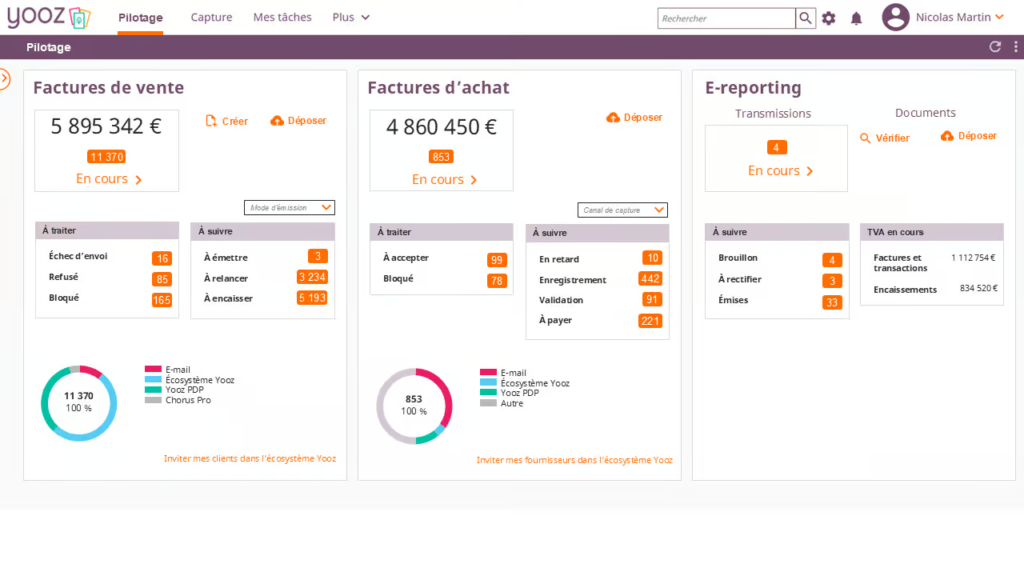The image size is (1024, 576).
Task: Click the E-mail legend swatch for sales
Action: (153, 369)
